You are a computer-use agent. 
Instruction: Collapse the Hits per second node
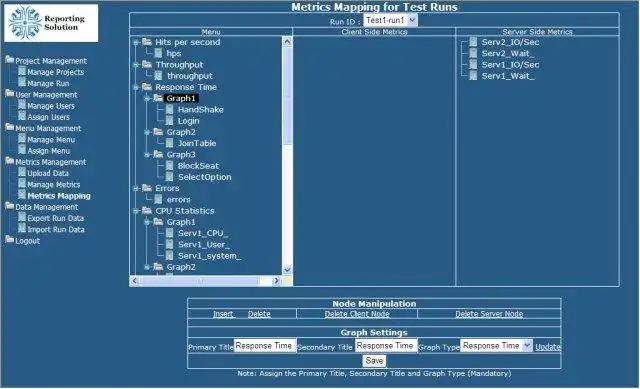(x=136, y=42)
